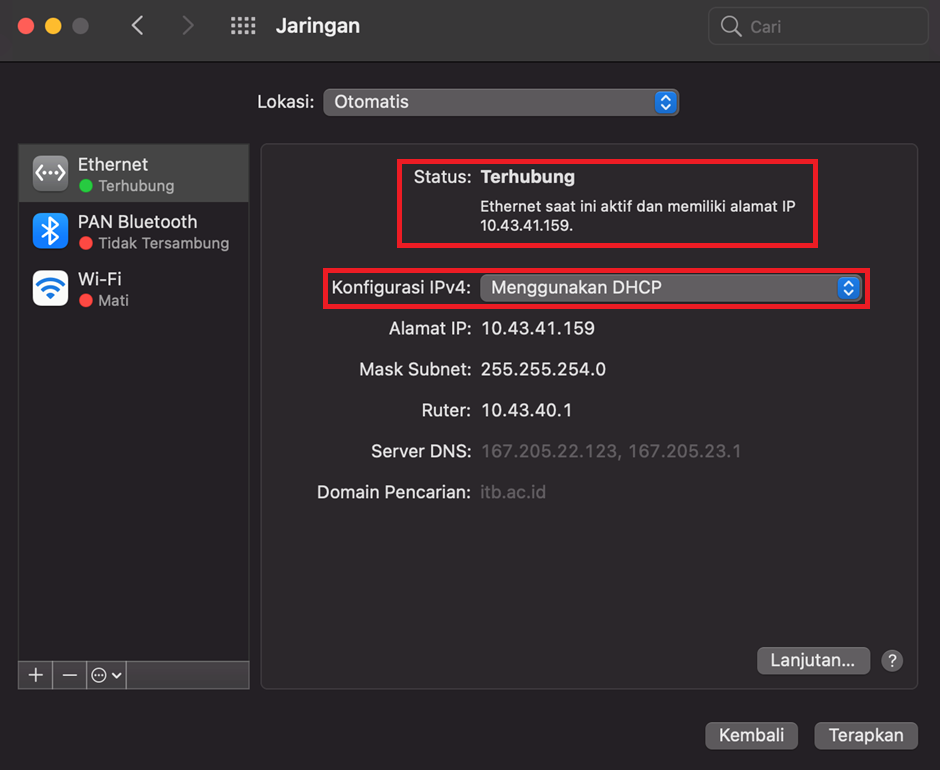Click the Ethernet interface icon in sidebar

click(50, 174)
